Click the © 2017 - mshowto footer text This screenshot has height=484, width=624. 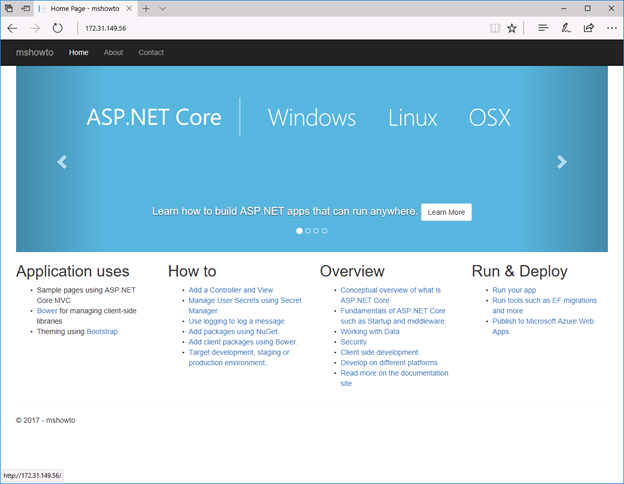(x=45, y=420)
